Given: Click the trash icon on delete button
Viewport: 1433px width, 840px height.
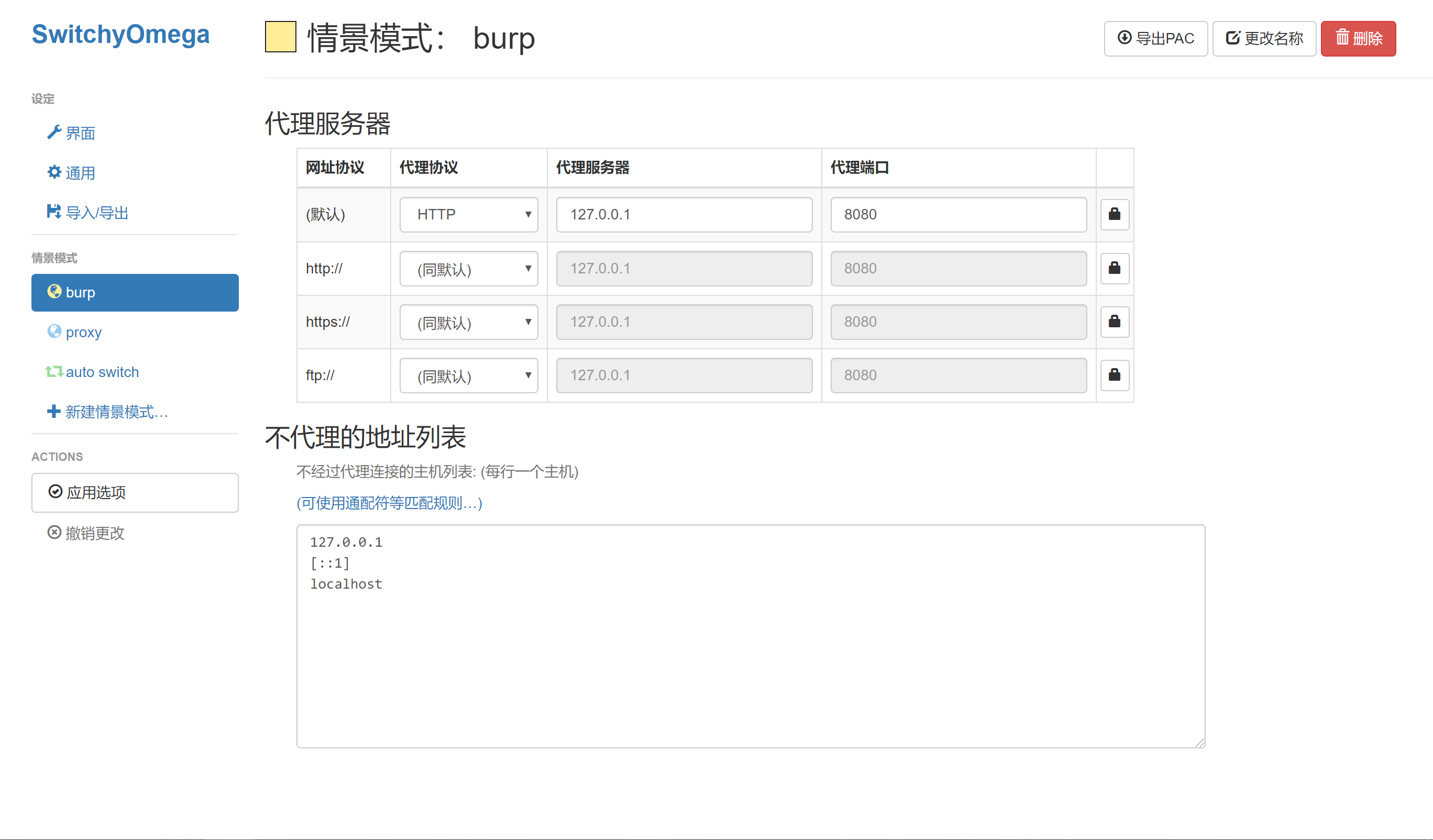Looking at the screenshot, I should point(1342,38).
